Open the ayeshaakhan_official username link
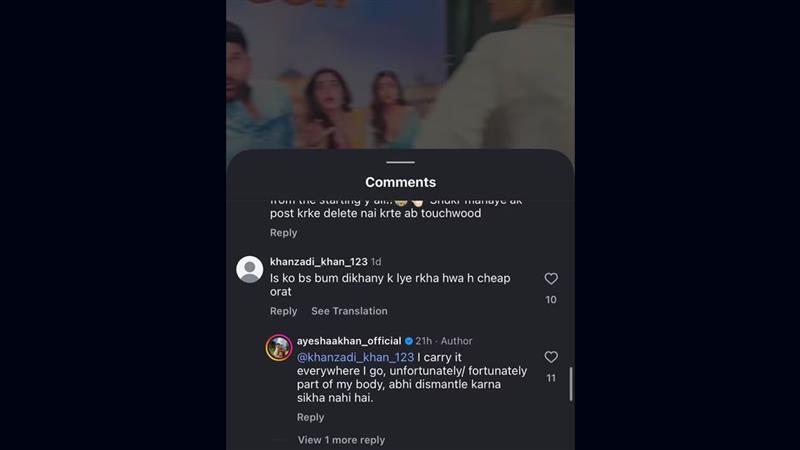Viewport: 800px width, 450px height. tap(349, 341)
